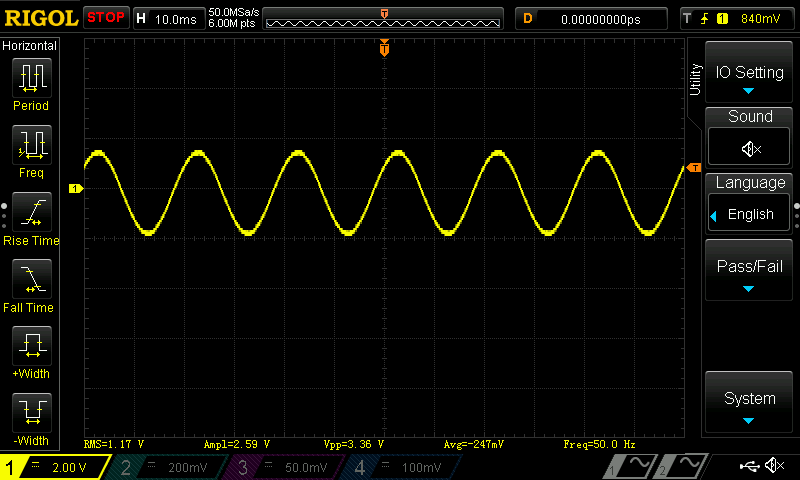Image resolution: width=800 pixels, height=480 pixels.
Task: Select the Period measurement icon
Action: [32, 78]
